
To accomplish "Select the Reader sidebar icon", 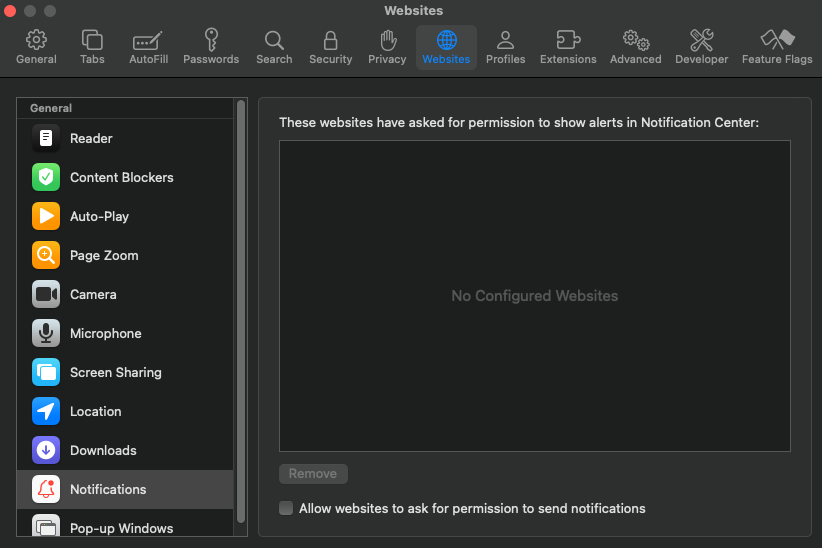I will (x=46, y=138).
